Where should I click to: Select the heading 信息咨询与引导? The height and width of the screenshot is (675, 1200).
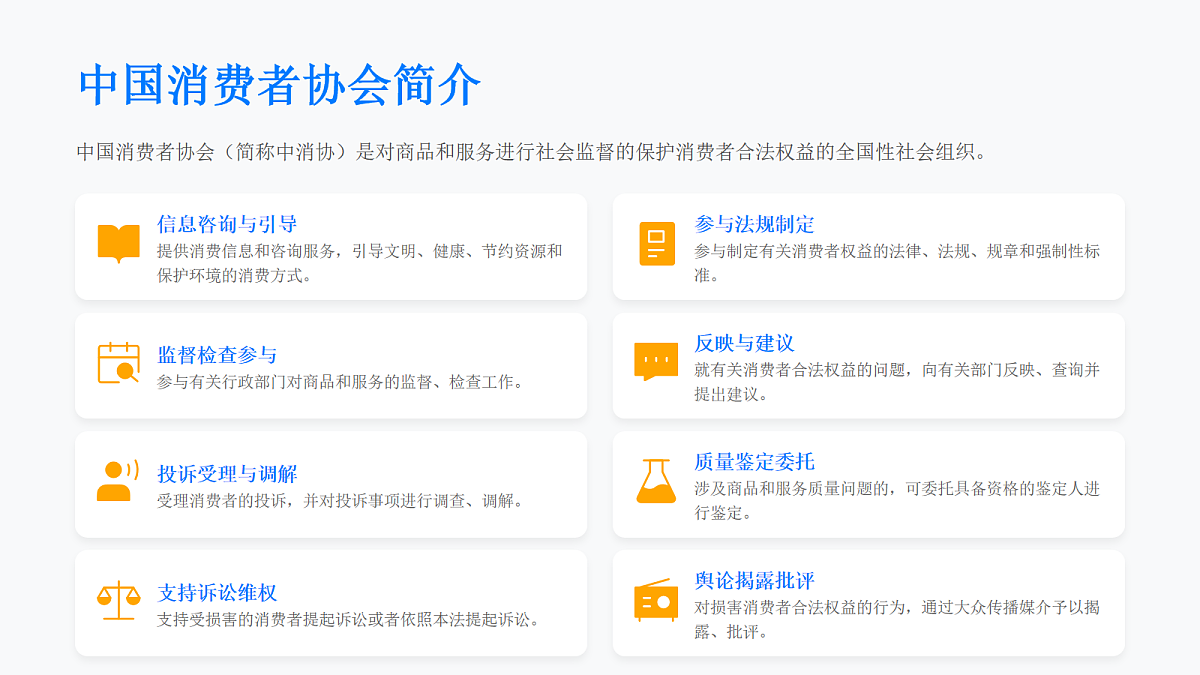(x=227, y=224)
